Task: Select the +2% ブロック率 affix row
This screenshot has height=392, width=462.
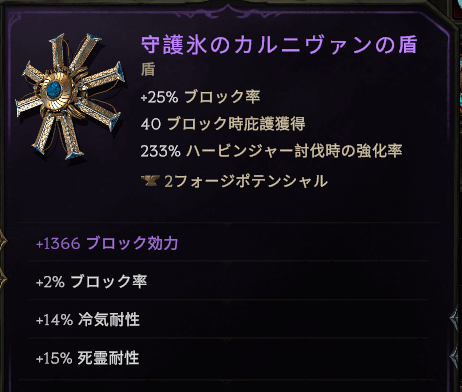Action: (x=228, y=281)
